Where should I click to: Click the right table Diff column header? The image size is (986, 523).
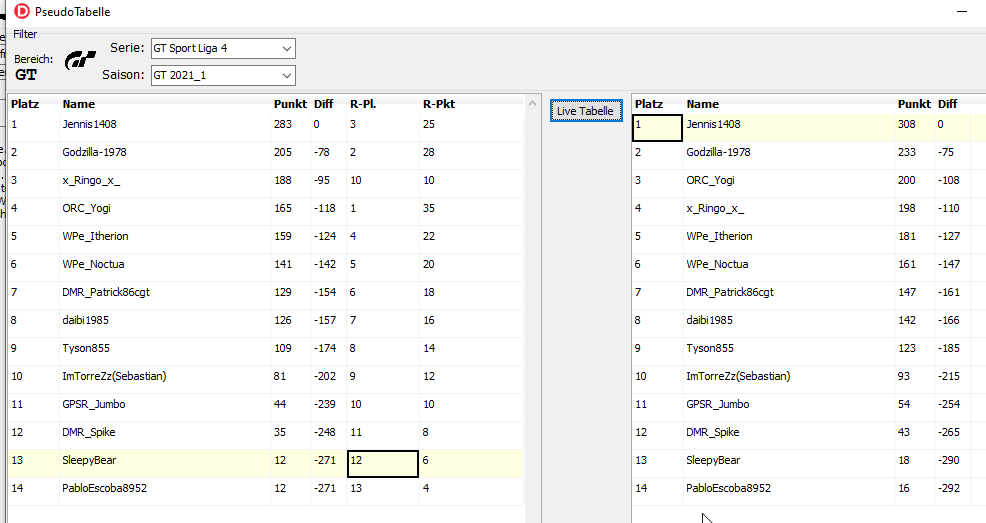pos(947,104)
